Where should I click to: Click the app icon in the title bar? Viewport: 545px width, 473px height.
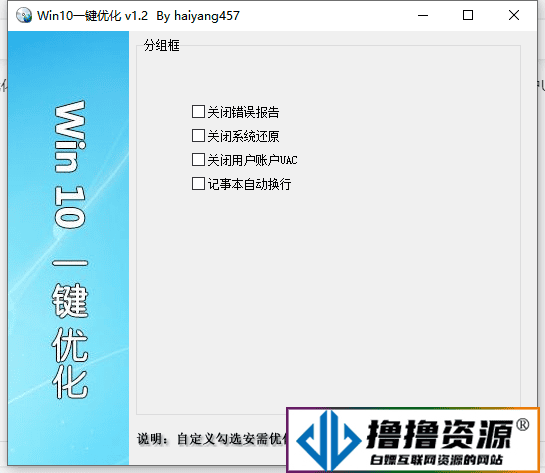click(24, 16)
